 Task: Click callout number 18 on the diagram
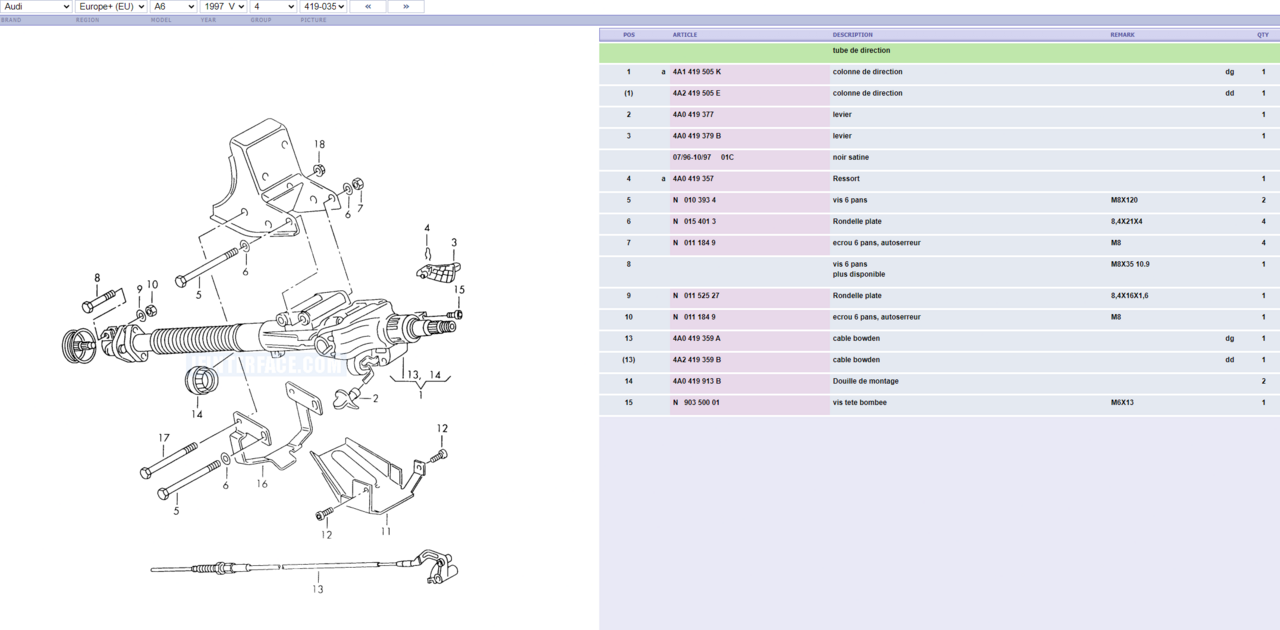pos(319,145)
